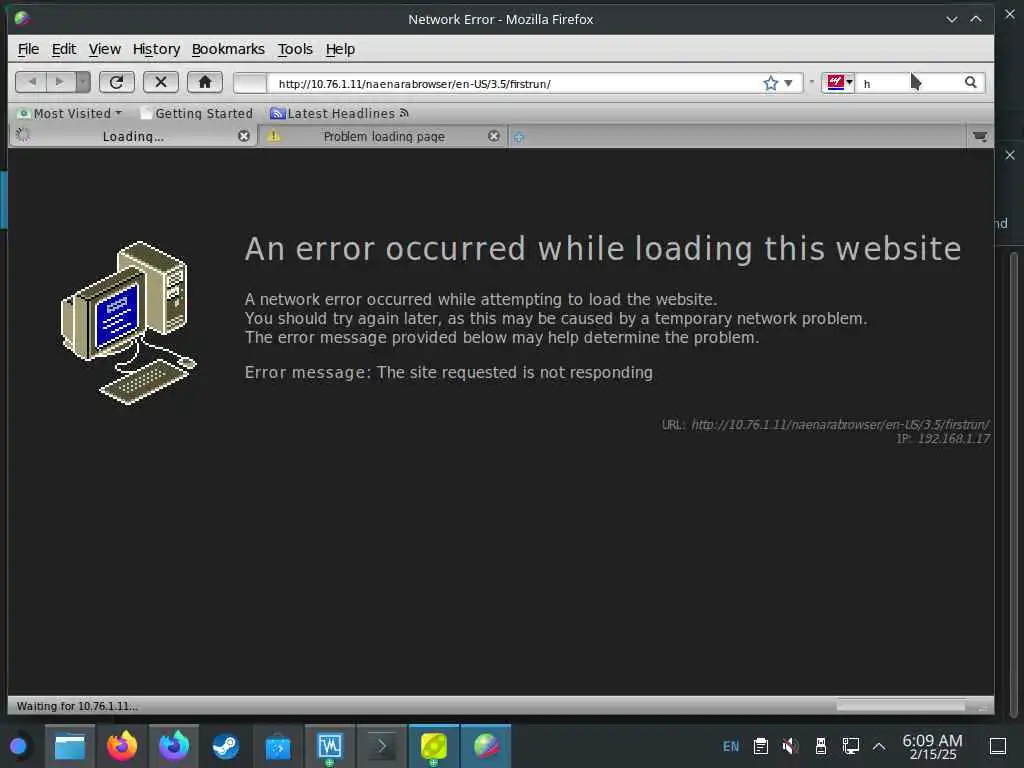
Task: Open the Latest Headlines feed bookmark
Action: pyautogui.click(x=340, y=113)
